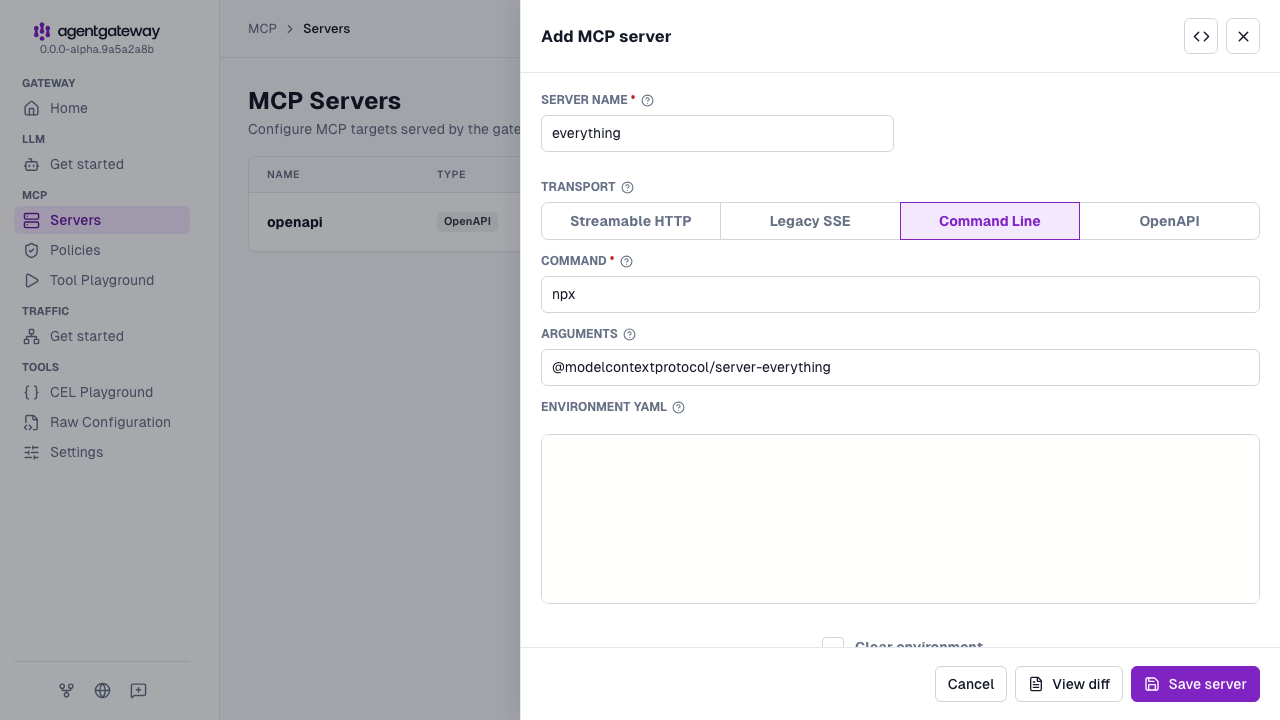Open Get started under Traffic
1280x720 pixels.
click(102, 336)
